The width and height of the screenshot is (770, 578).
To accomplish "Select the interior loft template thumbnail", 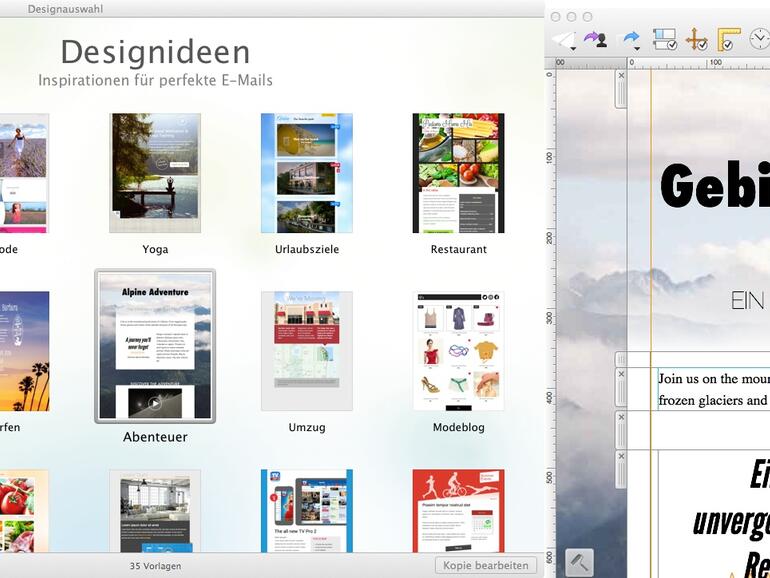I will (155, 511).
